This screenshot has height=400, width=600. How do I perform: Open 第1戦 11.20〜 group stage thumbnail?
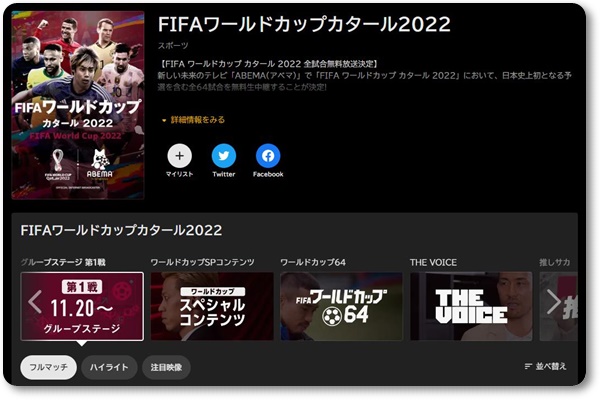click(x=82, y=306)
